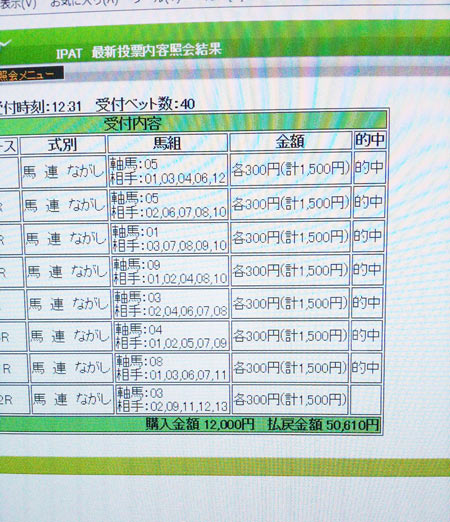450x522 pixels.
Task: Click the 照会メニュー button
Action: (x=31, y=74)
